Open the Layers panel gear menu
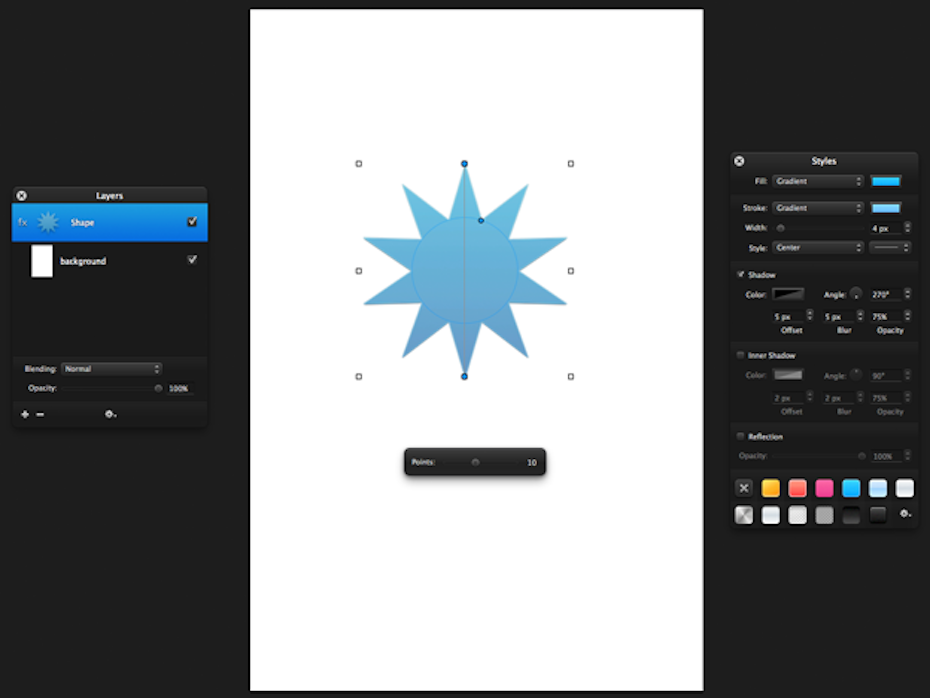930x698 pixels. [x=110, y=414]
